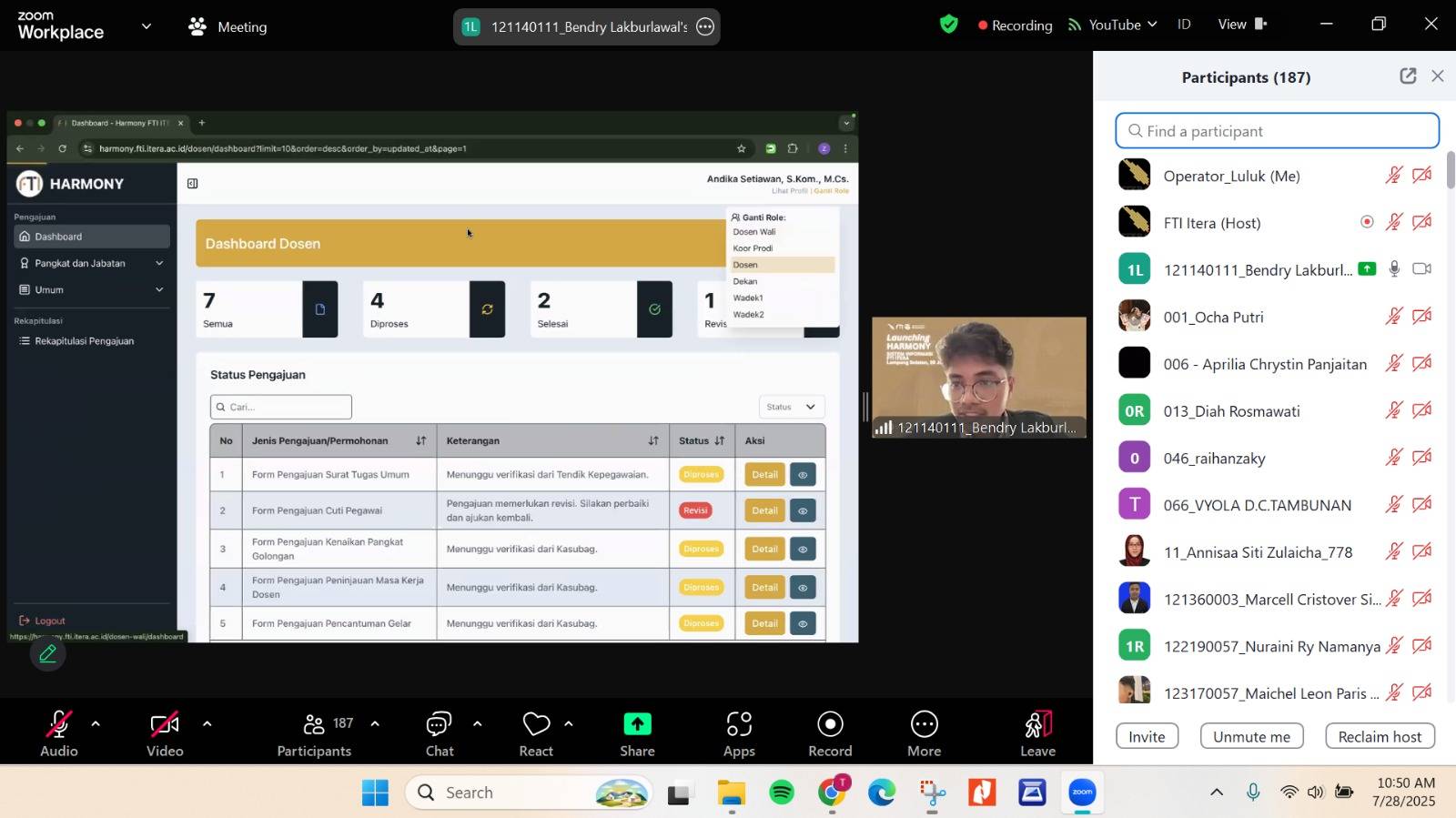Screen dimensions: 1456x818
Task: Click the Record icon
Action: tap(830, 725)
